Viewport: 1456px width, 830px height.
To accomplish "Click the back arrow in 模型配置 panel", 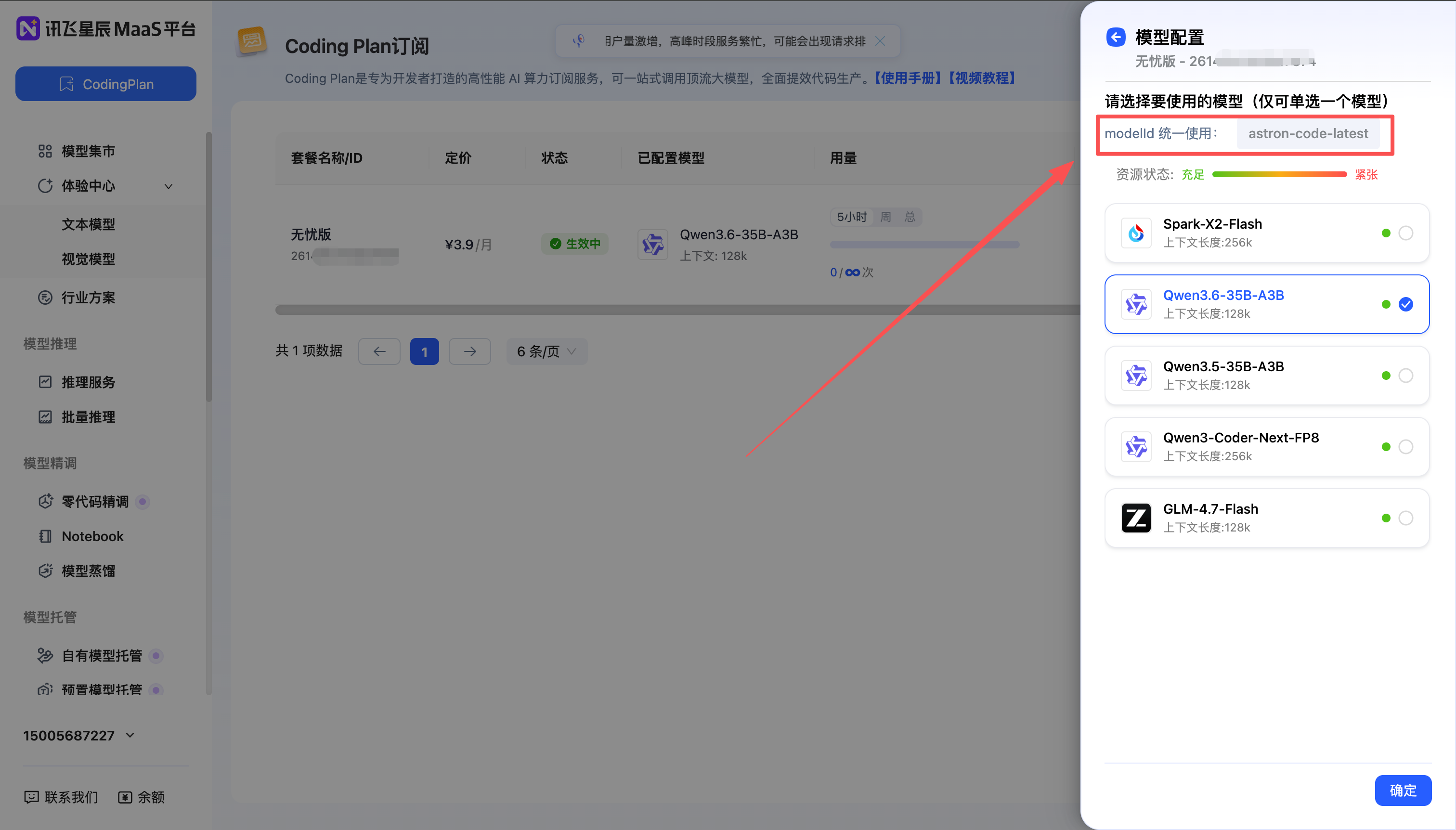I will (x=1116, y=37).
